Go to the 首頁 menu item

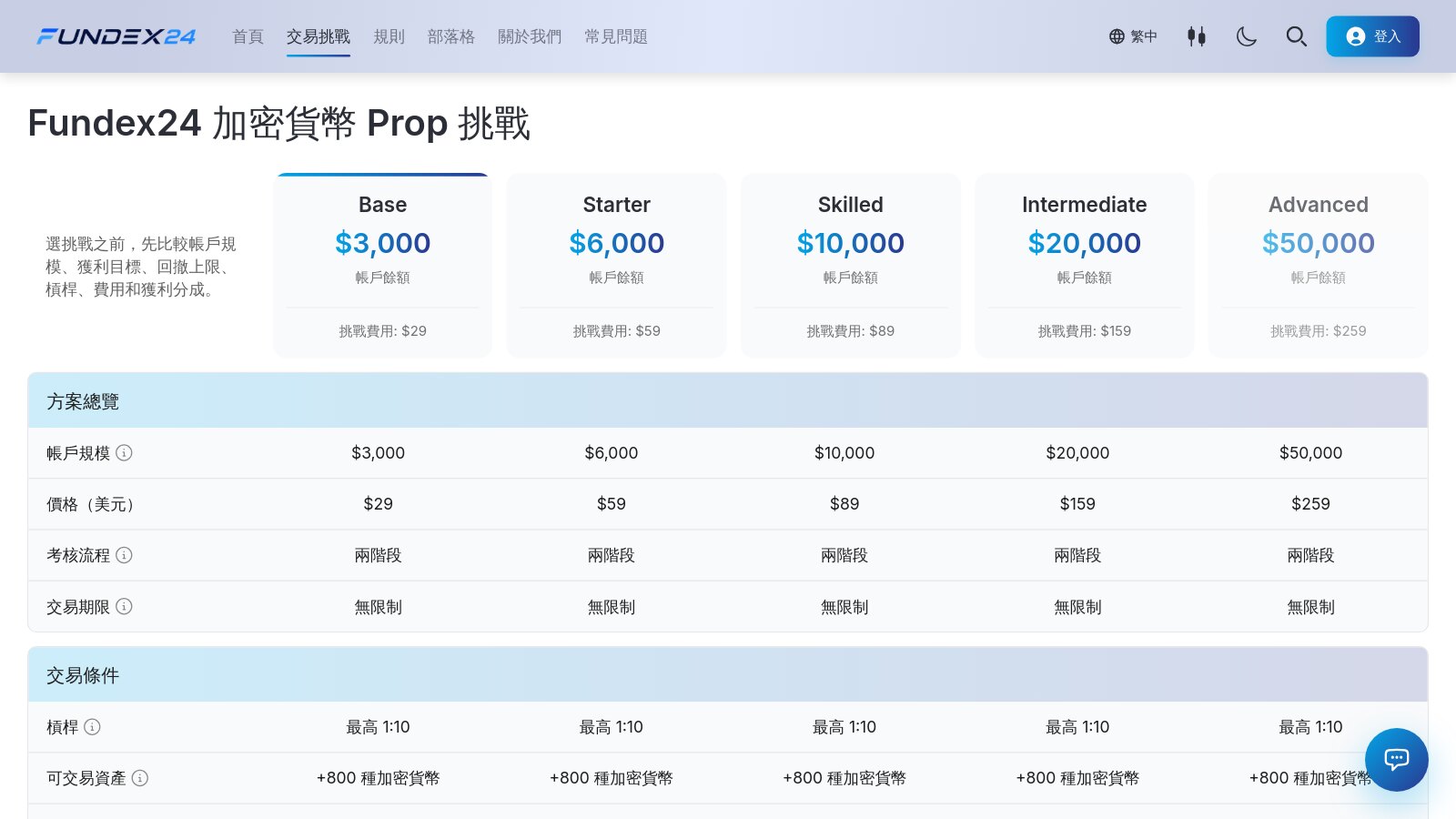point(248,36)
